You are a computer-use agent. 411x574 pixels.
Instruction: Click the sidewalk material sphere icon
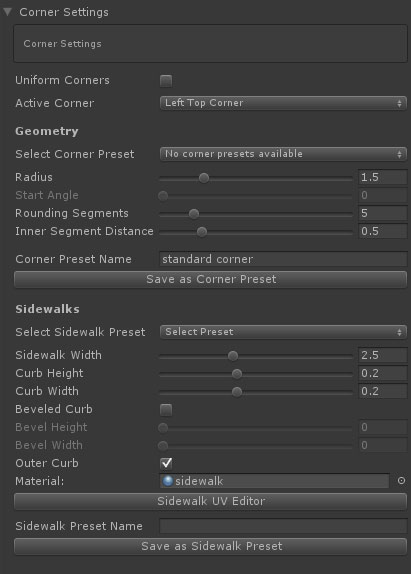168,481
